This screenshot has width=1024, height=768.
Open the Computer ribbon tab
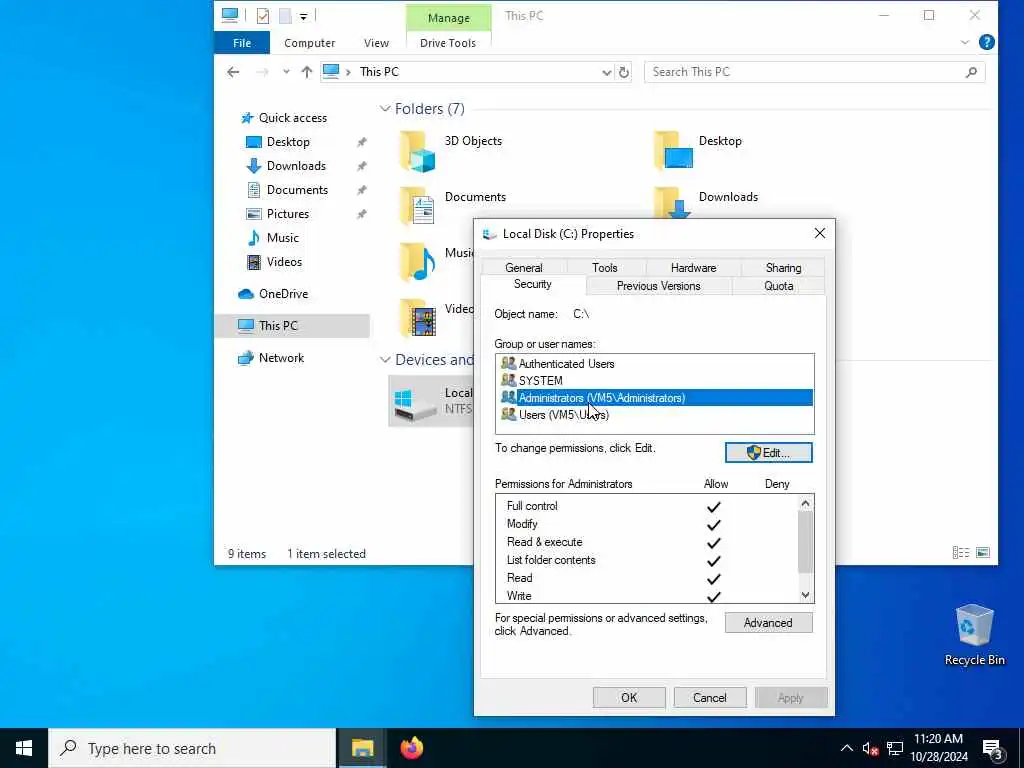click(x=310, y=43)
